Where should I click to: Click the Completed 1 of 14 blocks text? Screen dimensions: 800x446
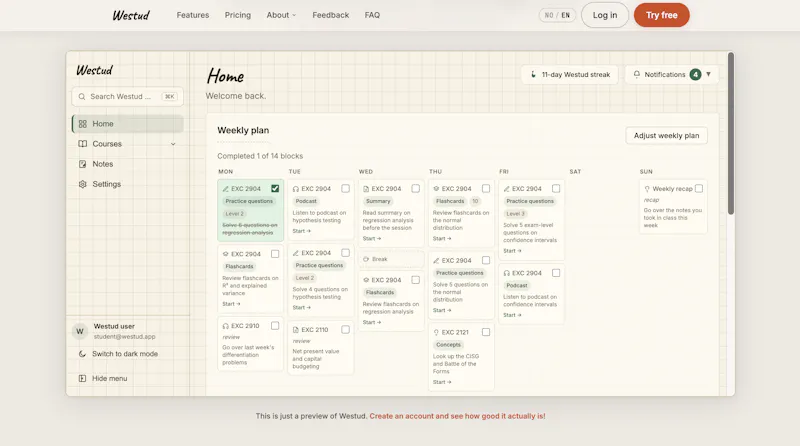[x=260, y=156]
